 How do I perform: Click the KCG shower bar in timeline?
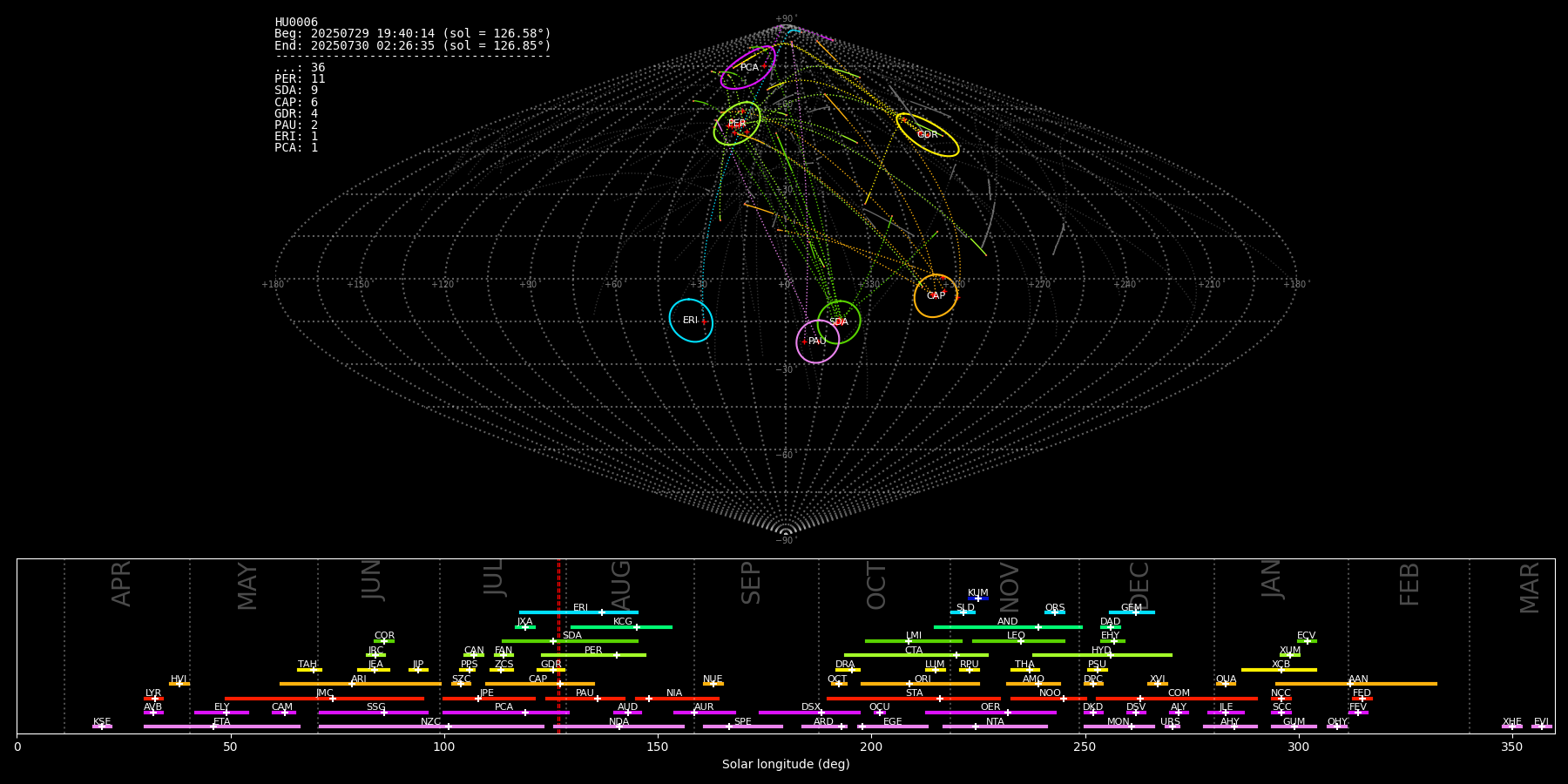pos(621,627)
